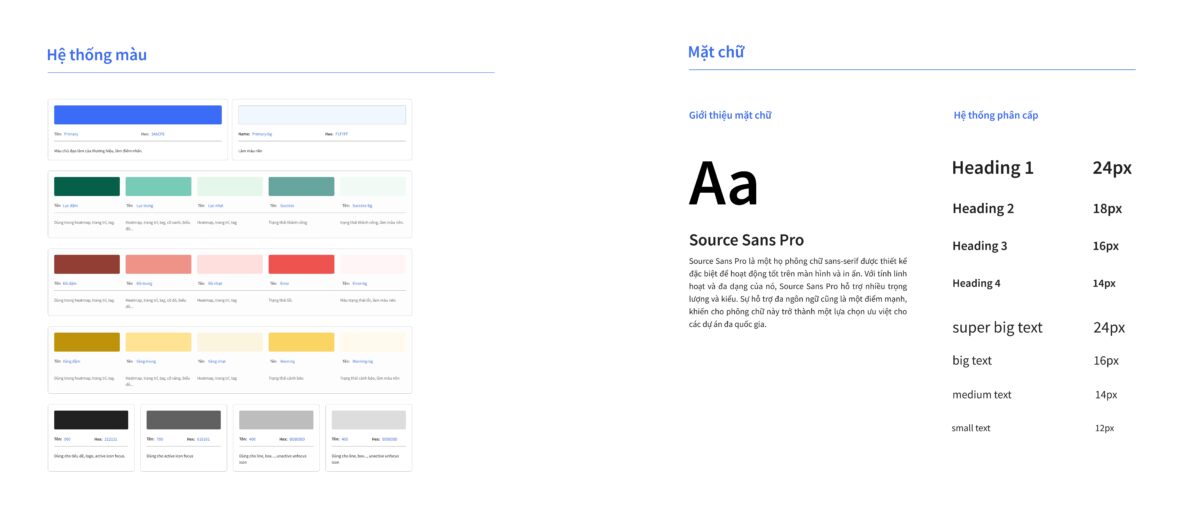Open the Giới thiệu mặt chữ subheading
This screenshot has width=1183, height=526.
pos(730,115)
